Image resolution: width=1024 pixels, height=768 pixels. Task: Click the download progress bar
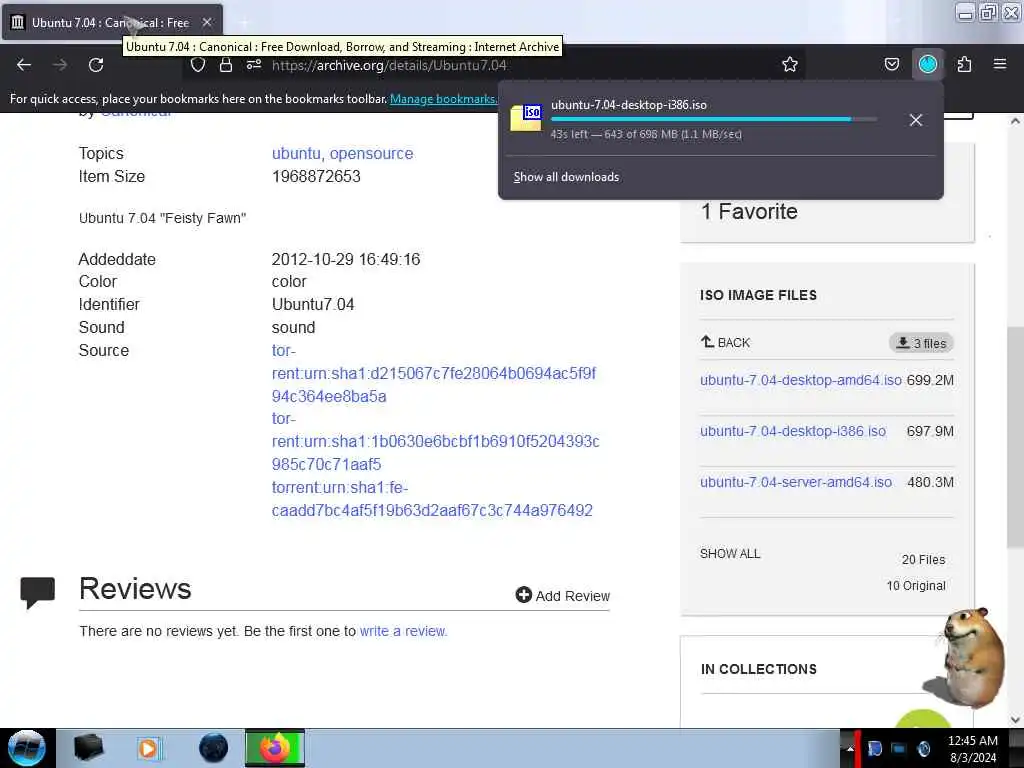coord(713,120)
